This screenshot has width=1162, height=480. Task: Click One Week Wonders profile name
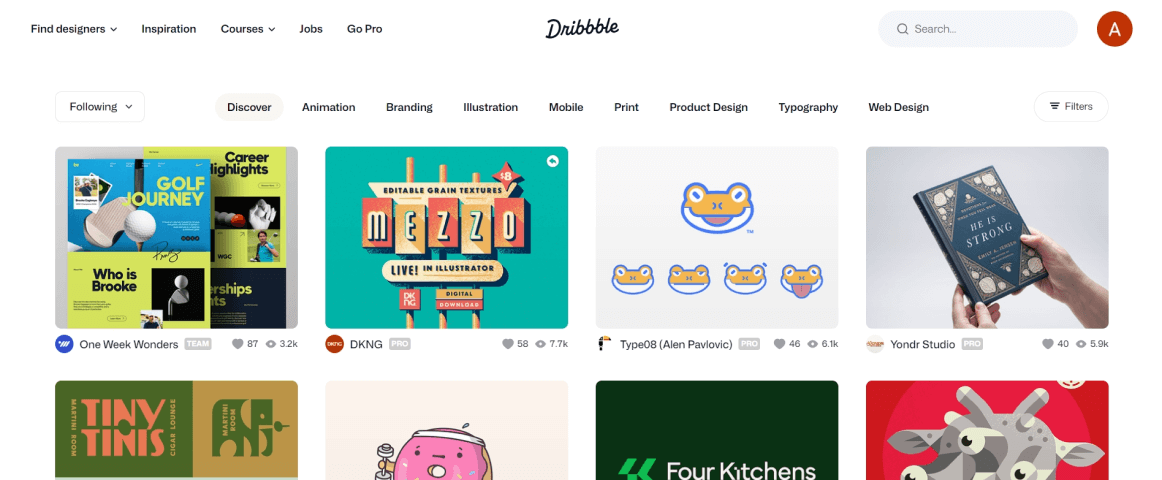tap(129, 344)
